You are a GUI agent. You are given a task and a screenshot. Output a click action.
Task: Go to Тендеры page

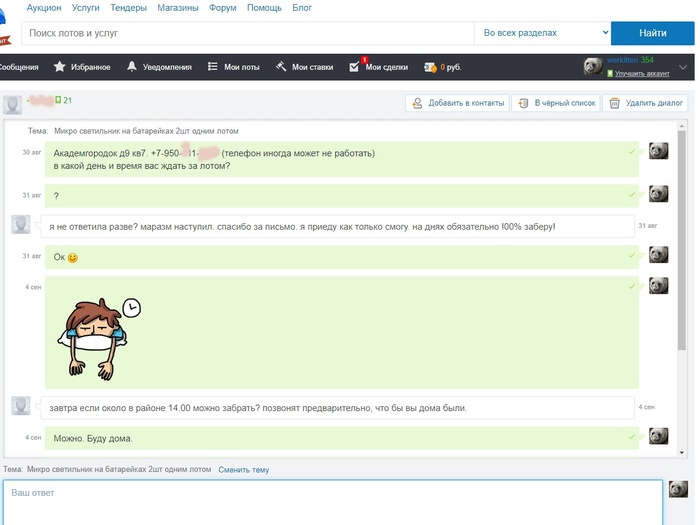coord(128,8)
